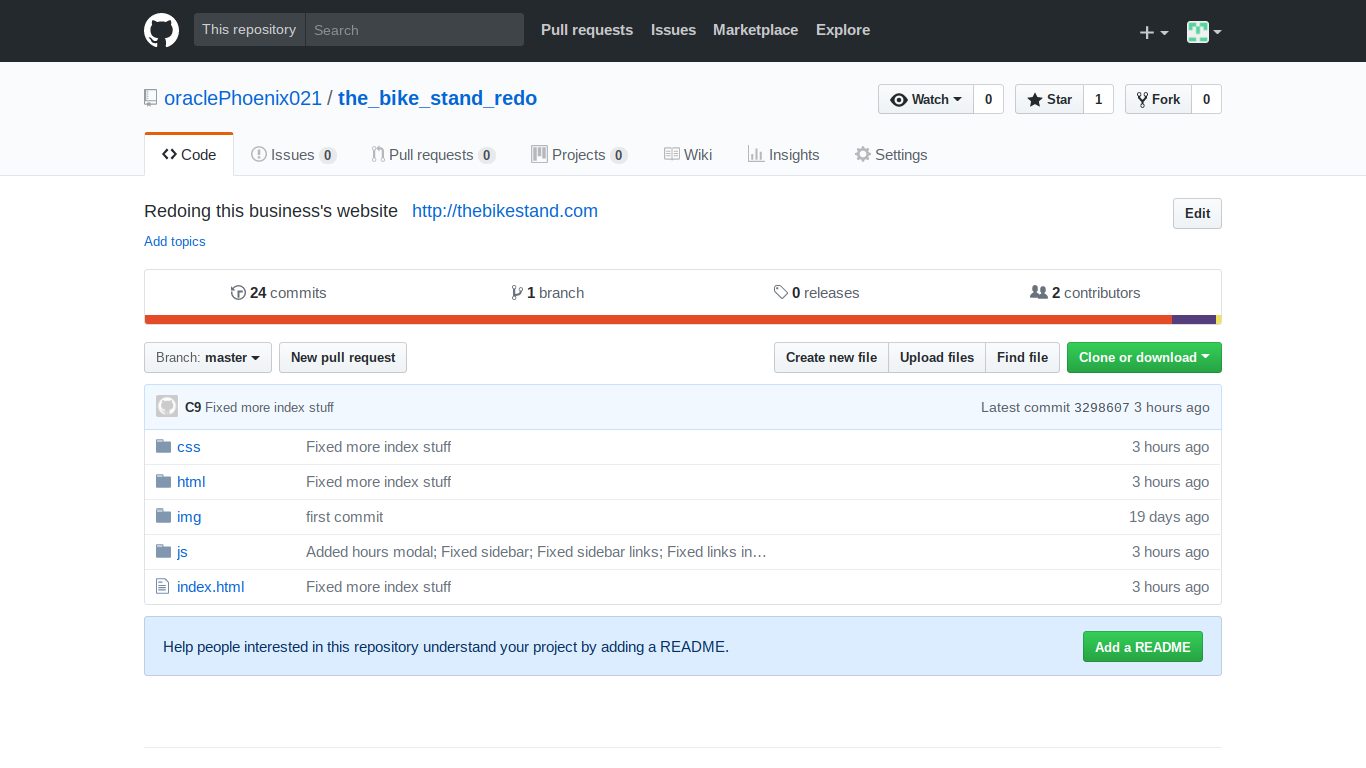Open the index.html file

[210, 587]
